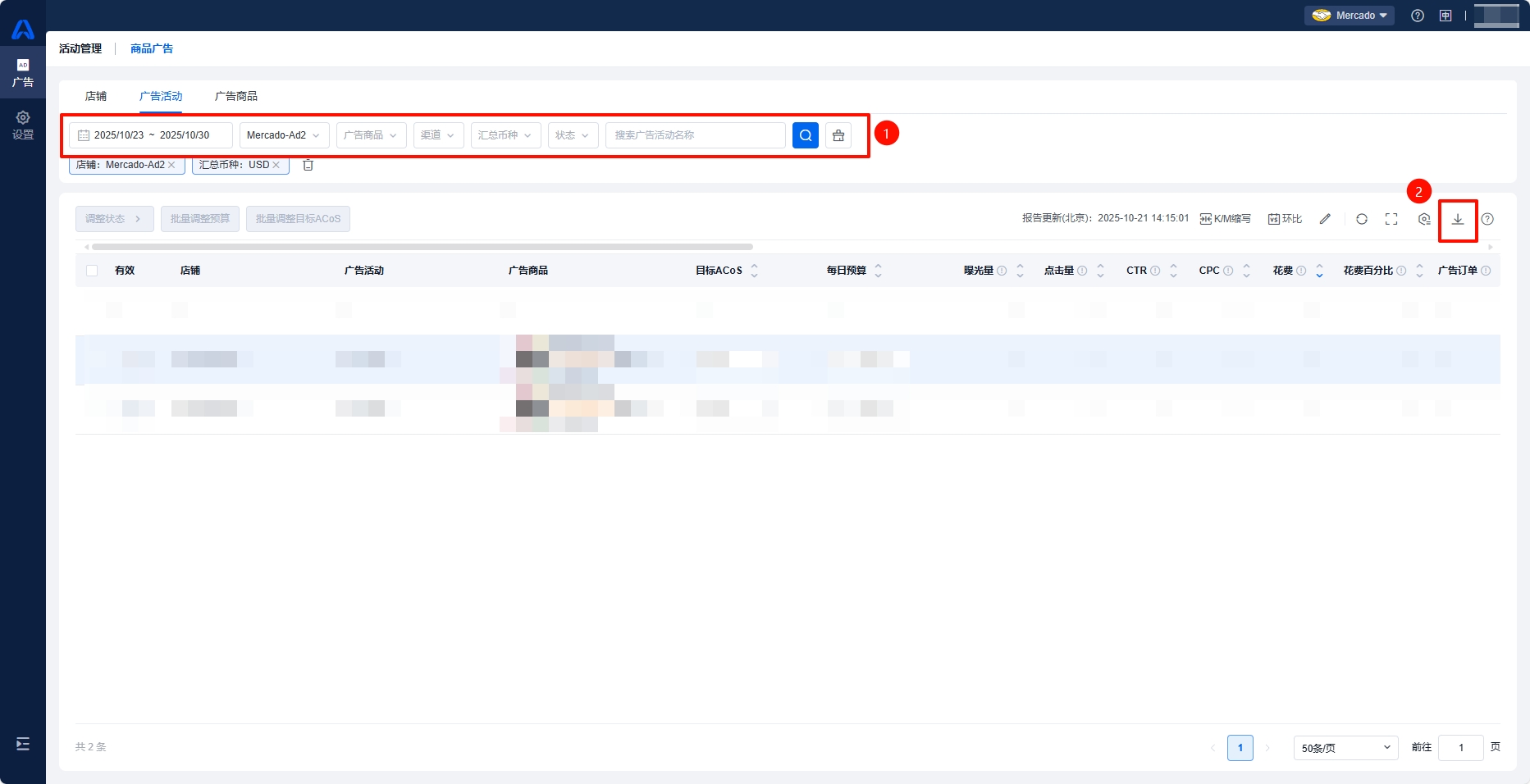Click the blue search magnifier button
The width and height of the screenshot is (1530, 784).
tap(805, 135)
